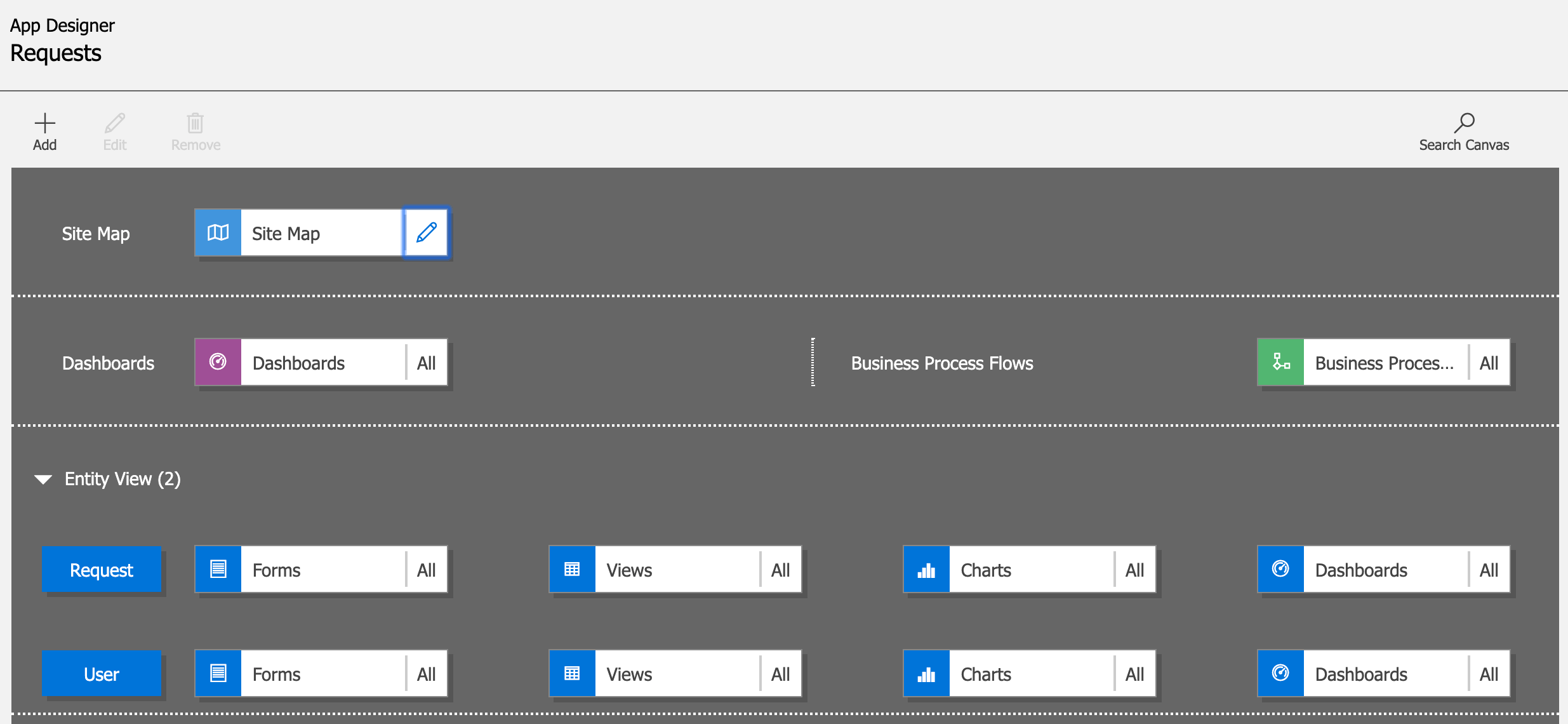The image size is (1568, 724).
Task: Click the Site Map pencil edit icon
Action: tap(426, 232)
